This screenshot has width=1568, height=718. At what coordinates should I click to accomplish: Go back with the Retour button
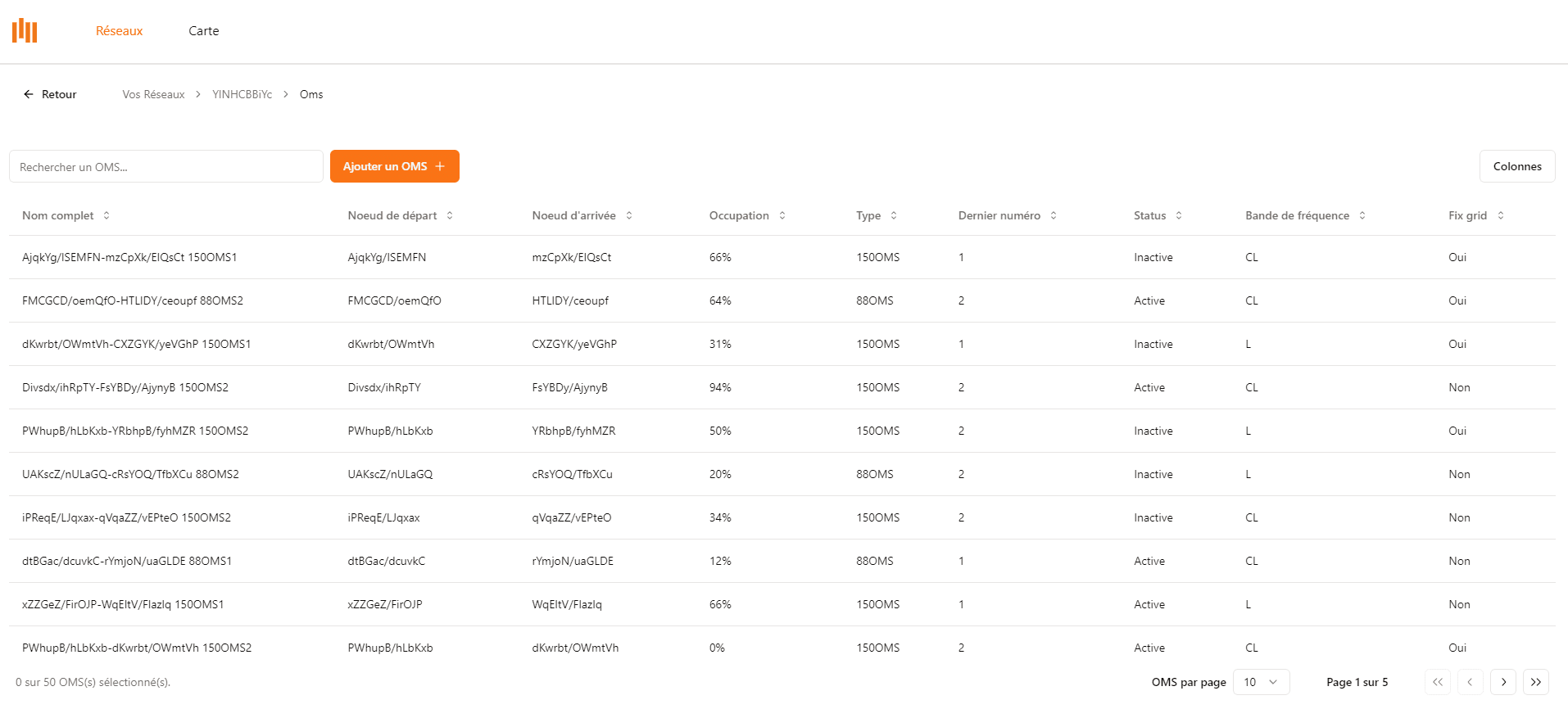click(50, 94)
